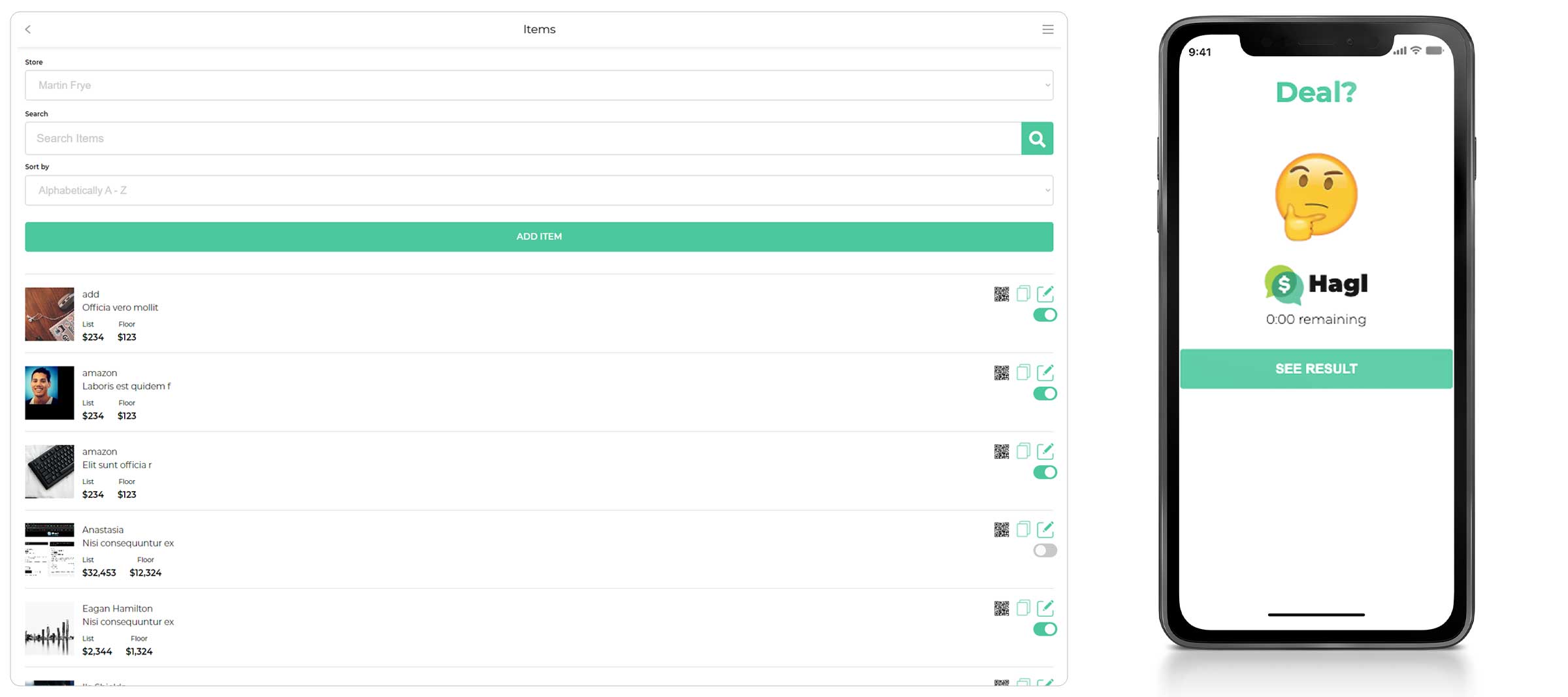Open the Store dropdown showing Martin Frye
This screenshot has height=697, width=1568.
click(x=539, y=85)
